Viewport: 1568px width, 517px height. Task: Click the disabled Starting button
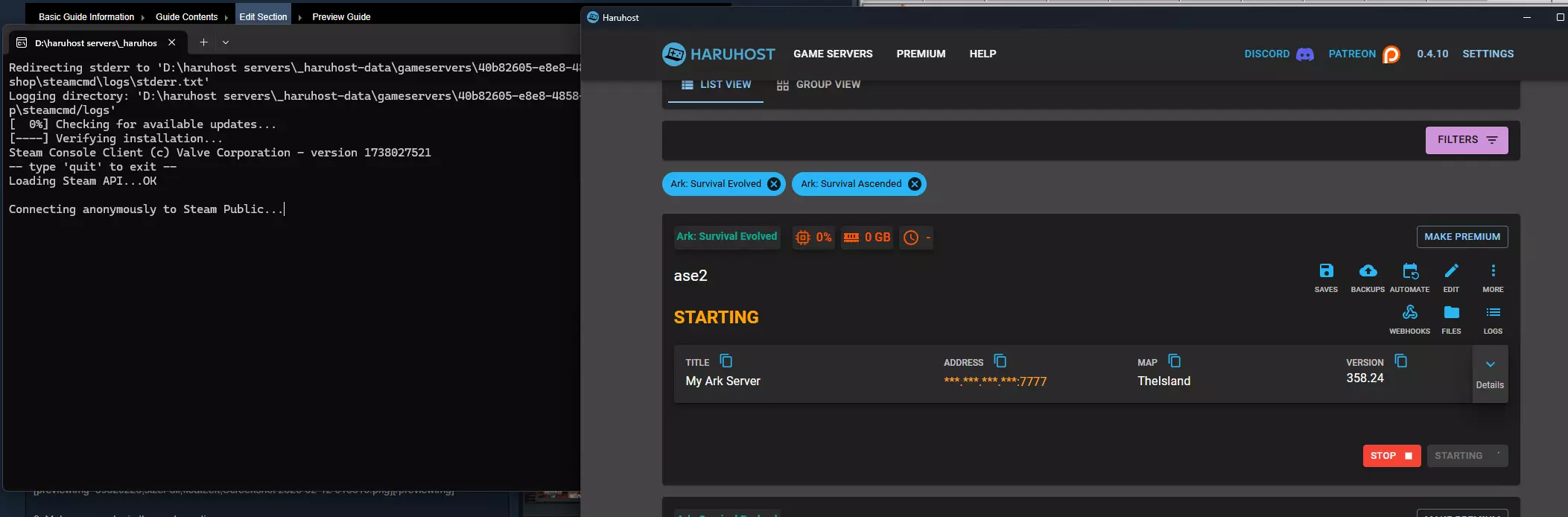1467,456
